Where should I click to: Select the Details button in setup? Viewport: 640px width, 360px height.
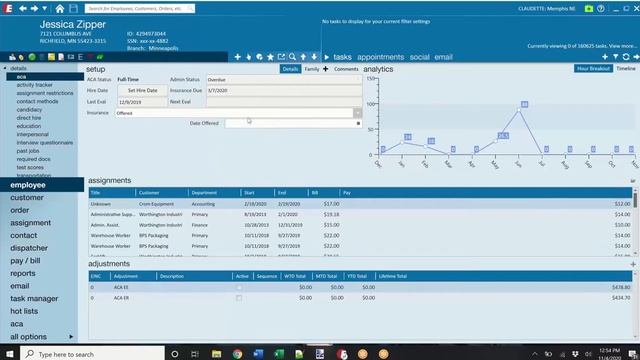(290, 69)
